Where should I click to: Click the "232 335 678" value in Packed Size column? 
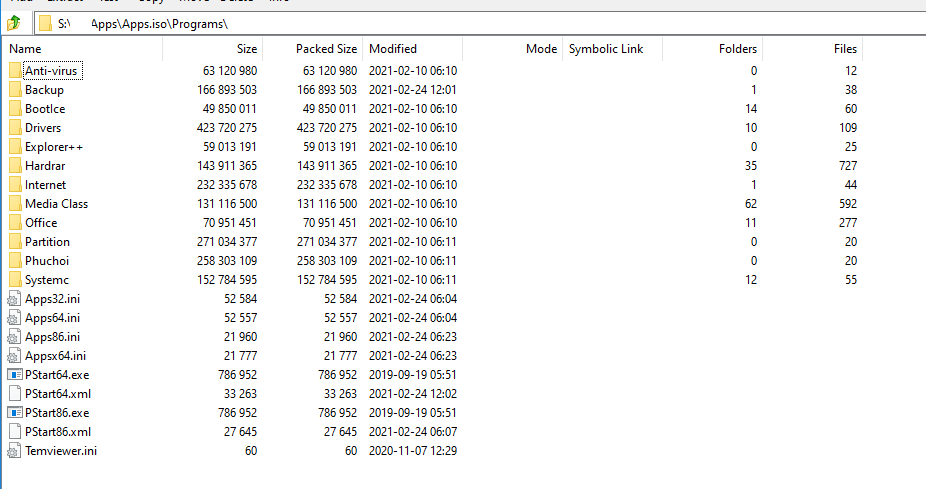click(327, 185)
